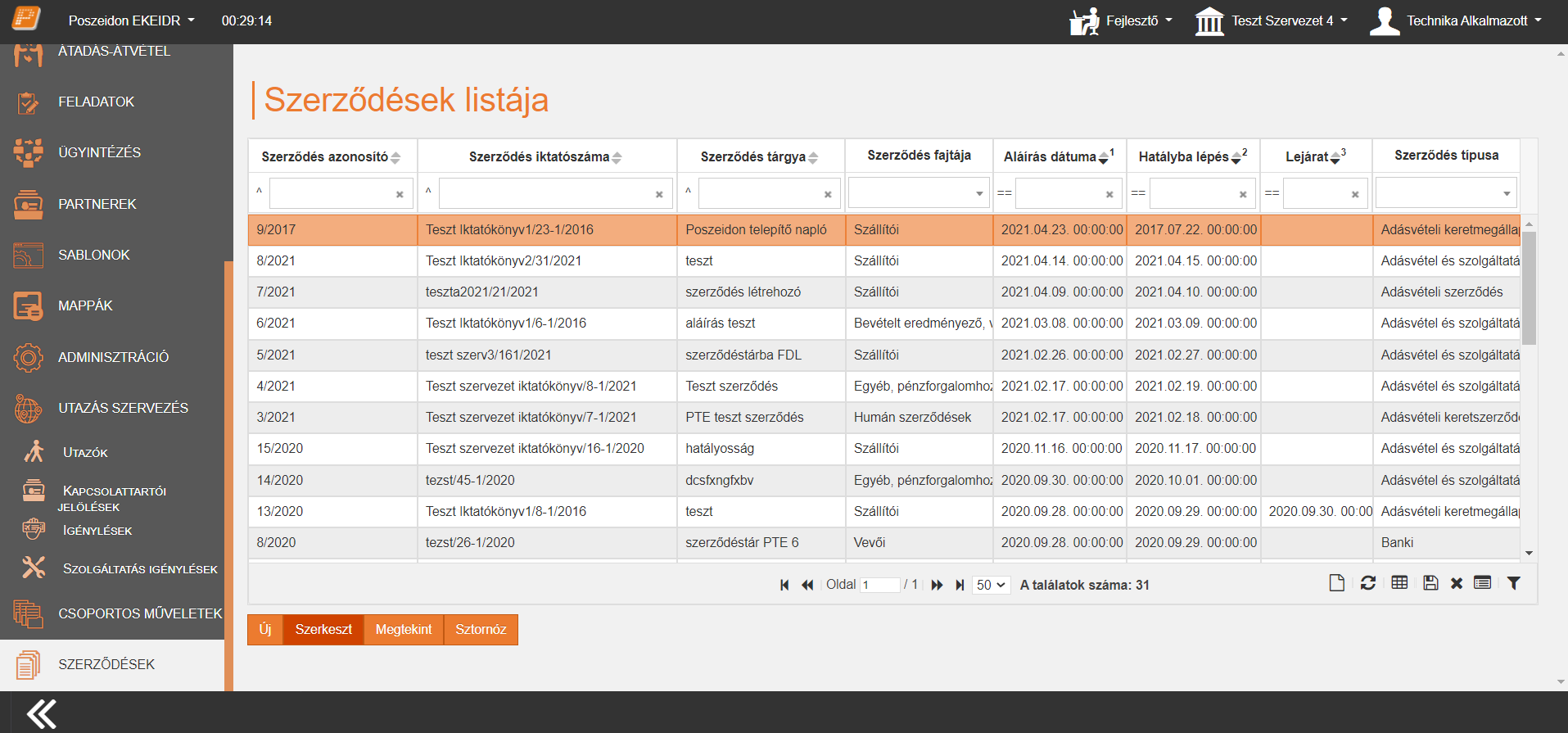This screenshot has height=733, width=1568.
Task: Click the CSOPORTOS MŰVELETEK icon
Action: [x=28, y=613]
